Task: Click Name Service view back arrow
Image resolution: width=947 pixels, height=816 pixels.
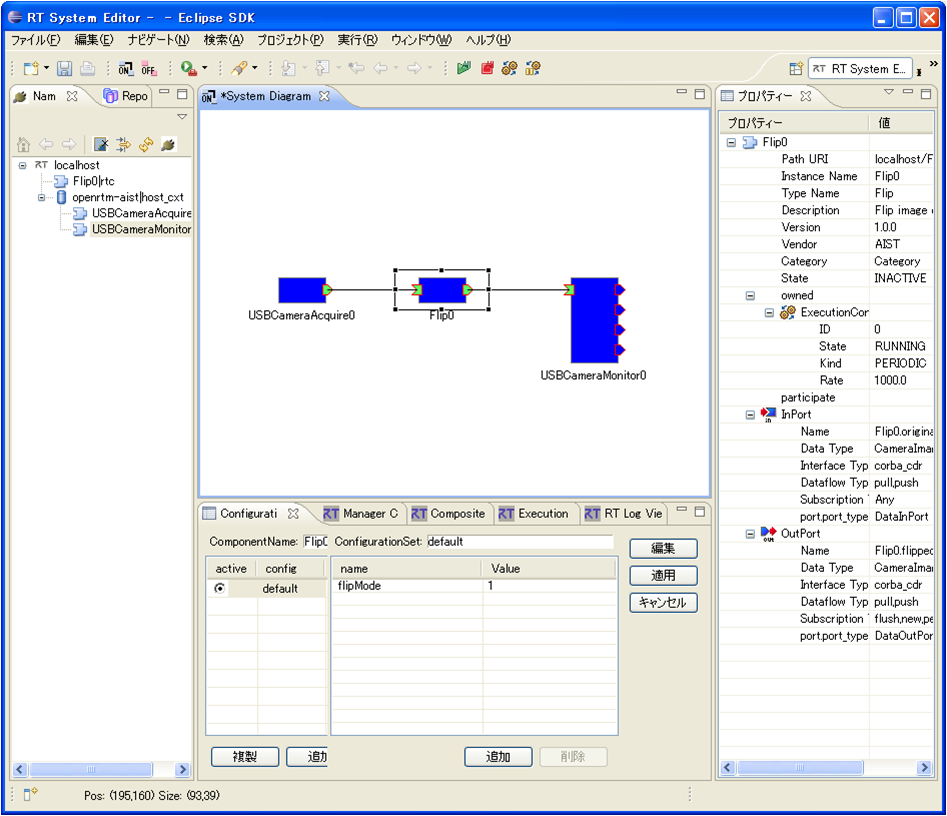Action: point(46,144)
